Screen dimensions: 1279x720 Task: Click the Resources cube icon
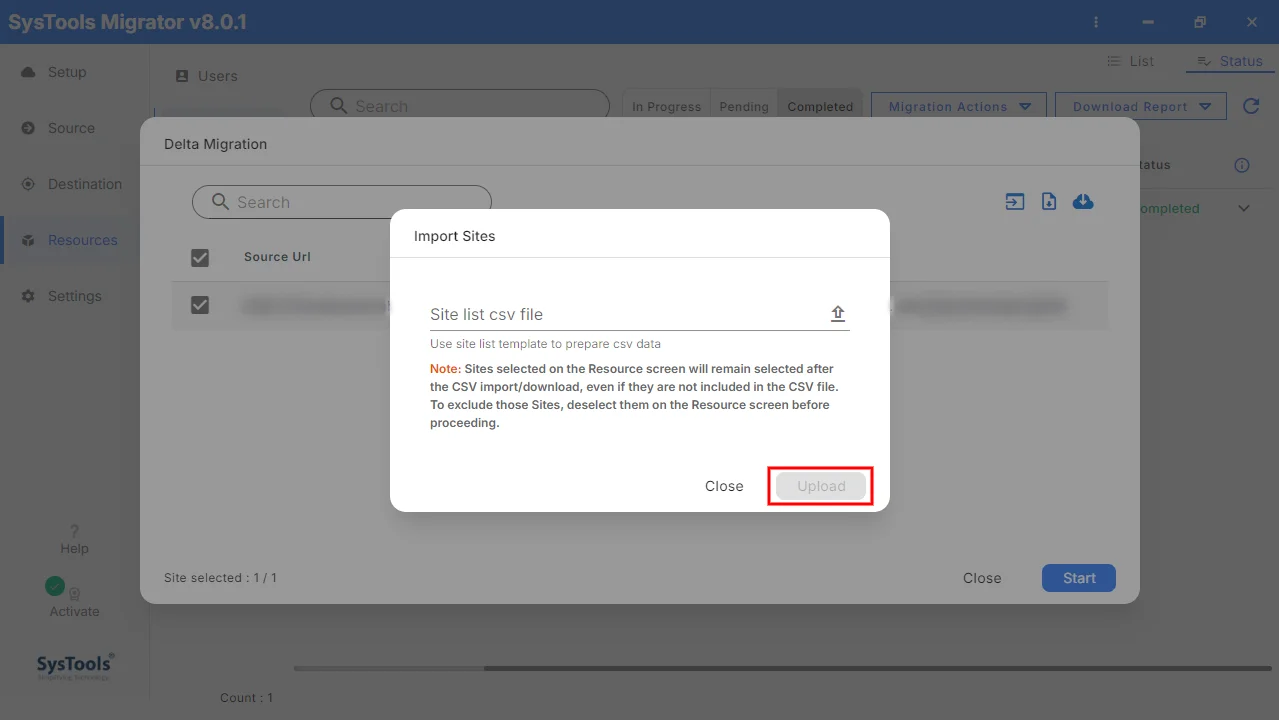point(28,240)
